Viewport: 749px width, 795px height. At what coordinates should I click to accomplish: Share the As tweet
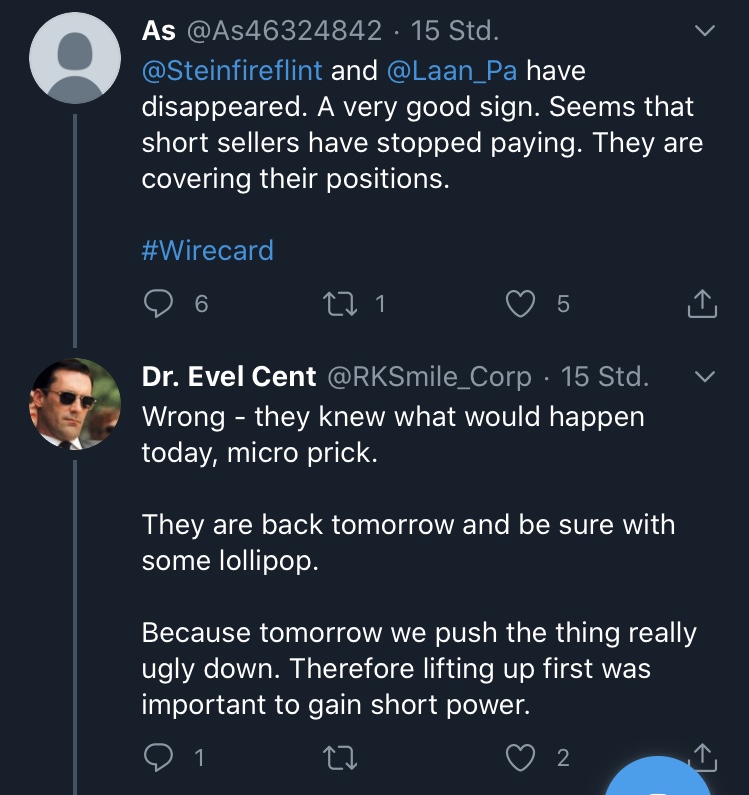pos(702,303)
